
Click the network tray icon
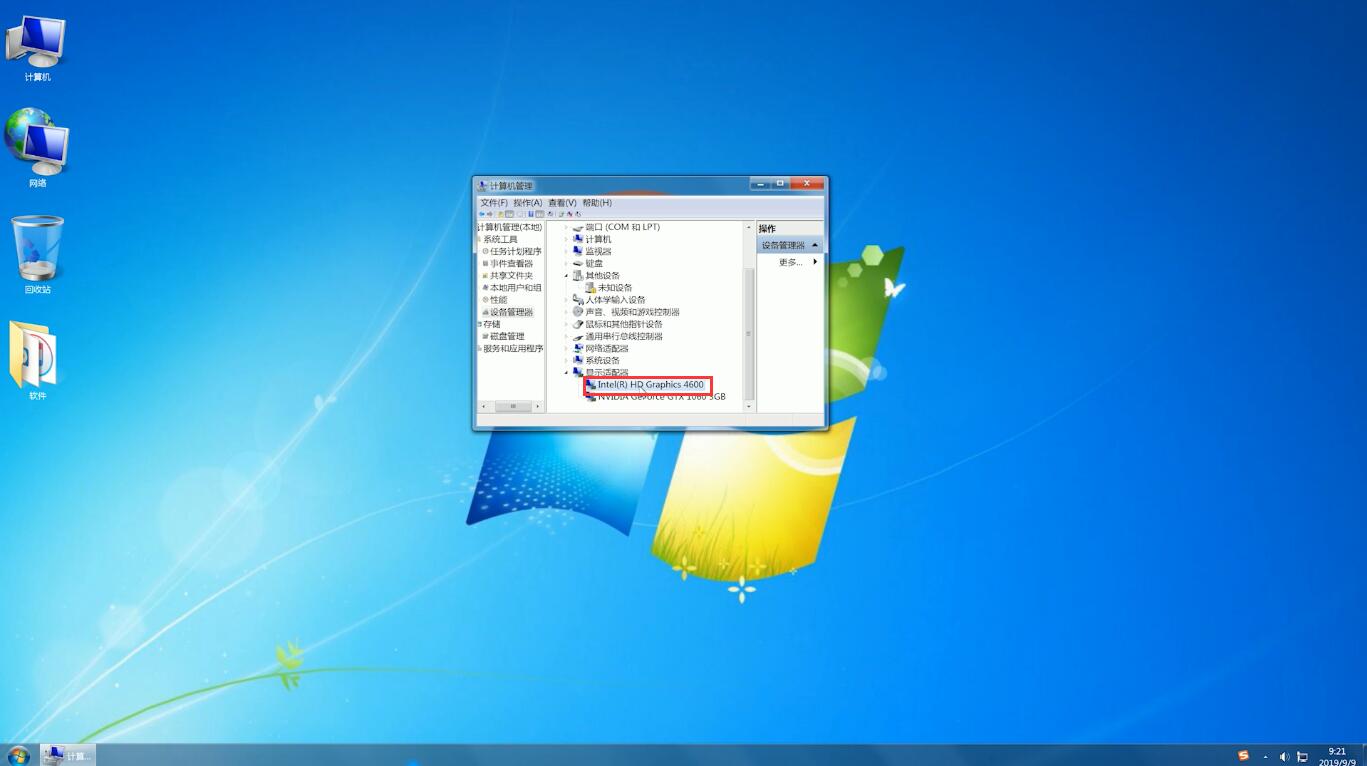1302,757
